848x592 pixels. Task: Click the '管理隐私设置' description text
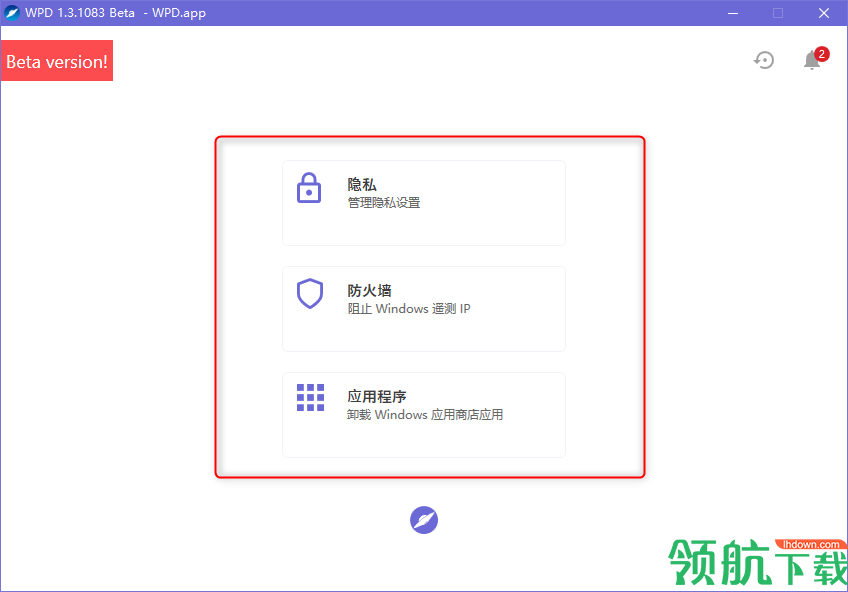coord(384,203)
